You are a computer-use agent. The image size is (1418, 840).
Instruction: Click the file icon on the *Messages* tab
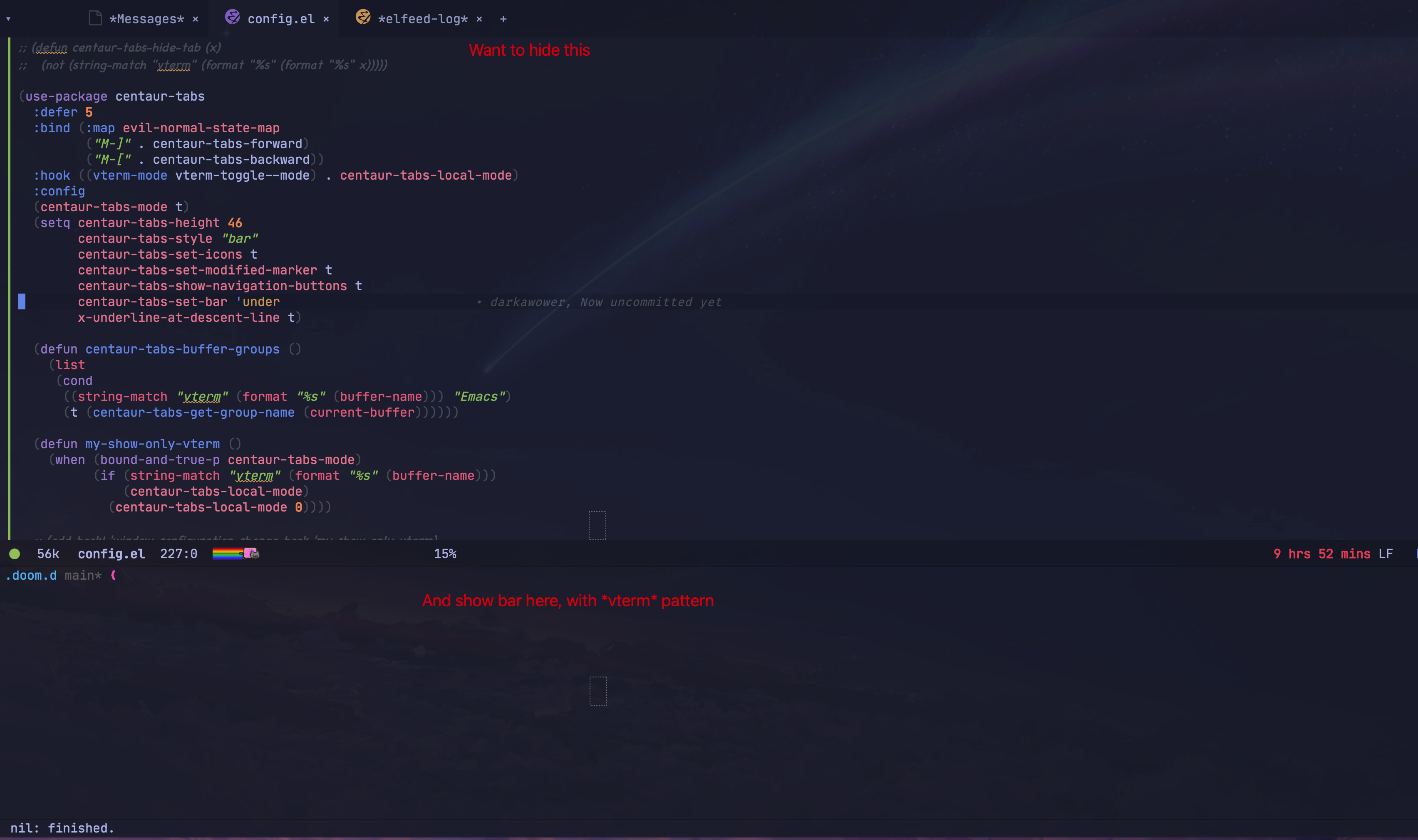coord(94,17)
